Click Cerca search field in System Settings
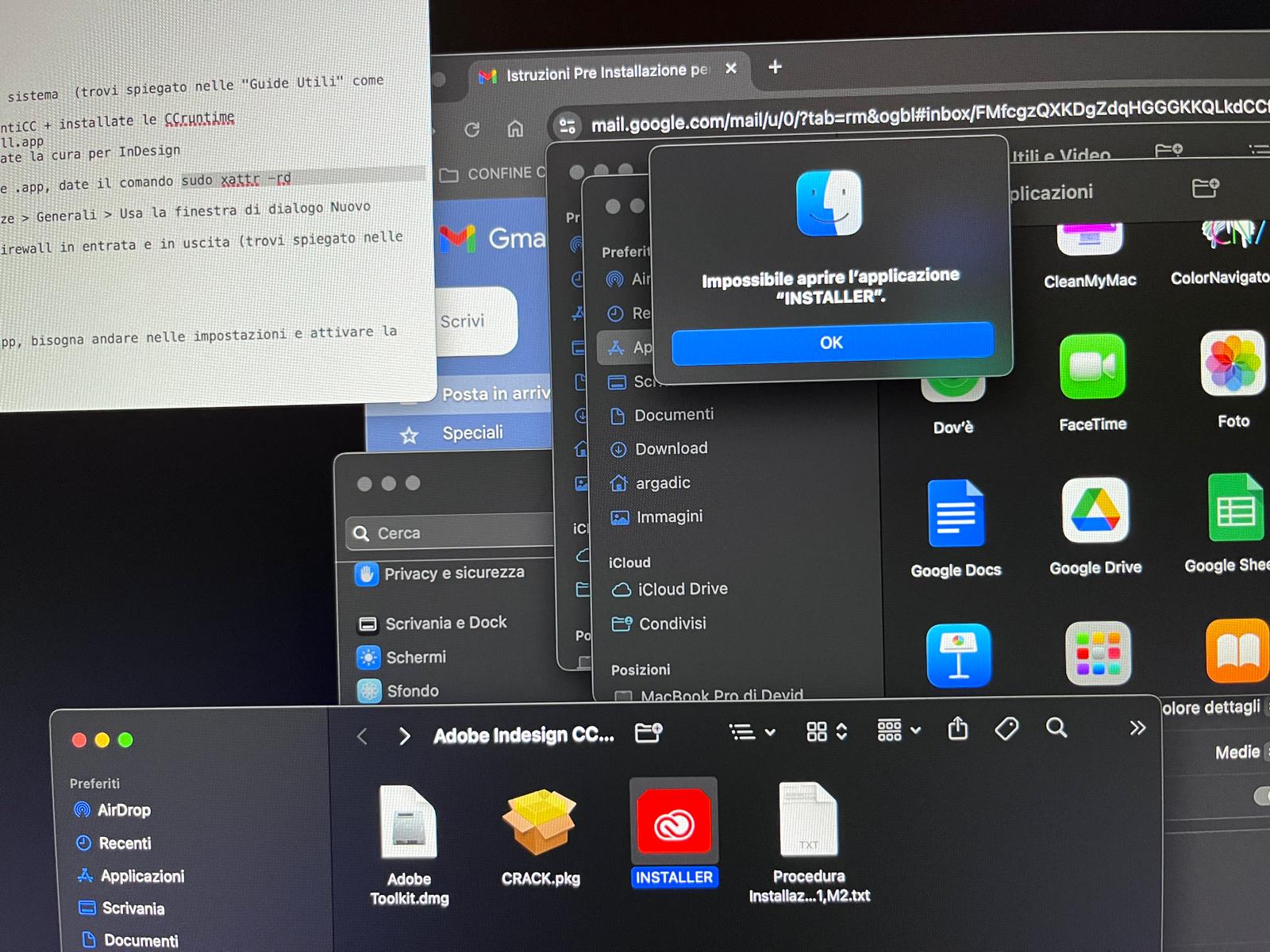Viewport: 1270px width, 952px height. click(449, 532)
